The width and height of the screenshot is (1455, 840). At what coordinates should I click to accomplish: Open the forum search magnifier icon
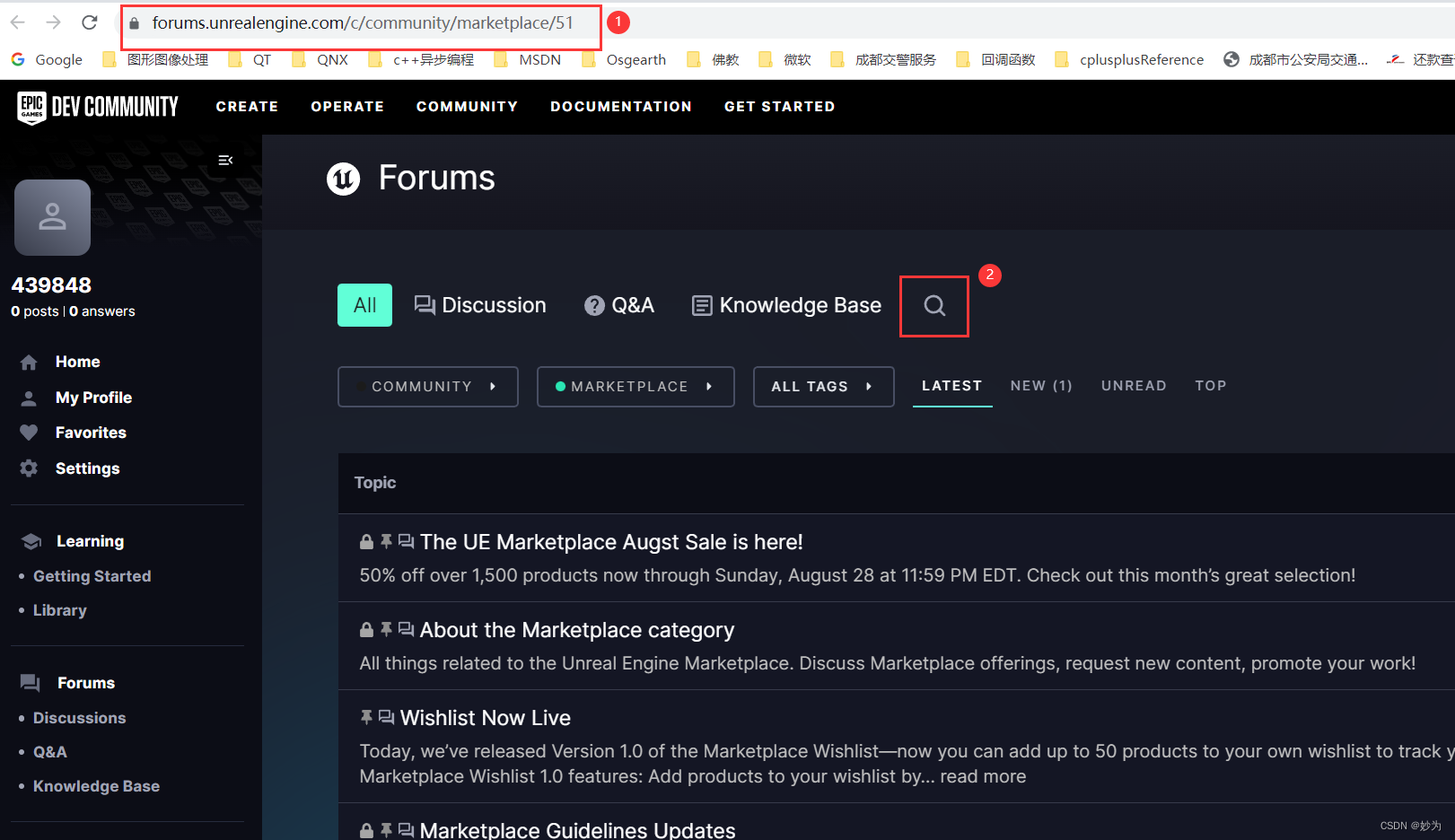click(x=934, y=306)
